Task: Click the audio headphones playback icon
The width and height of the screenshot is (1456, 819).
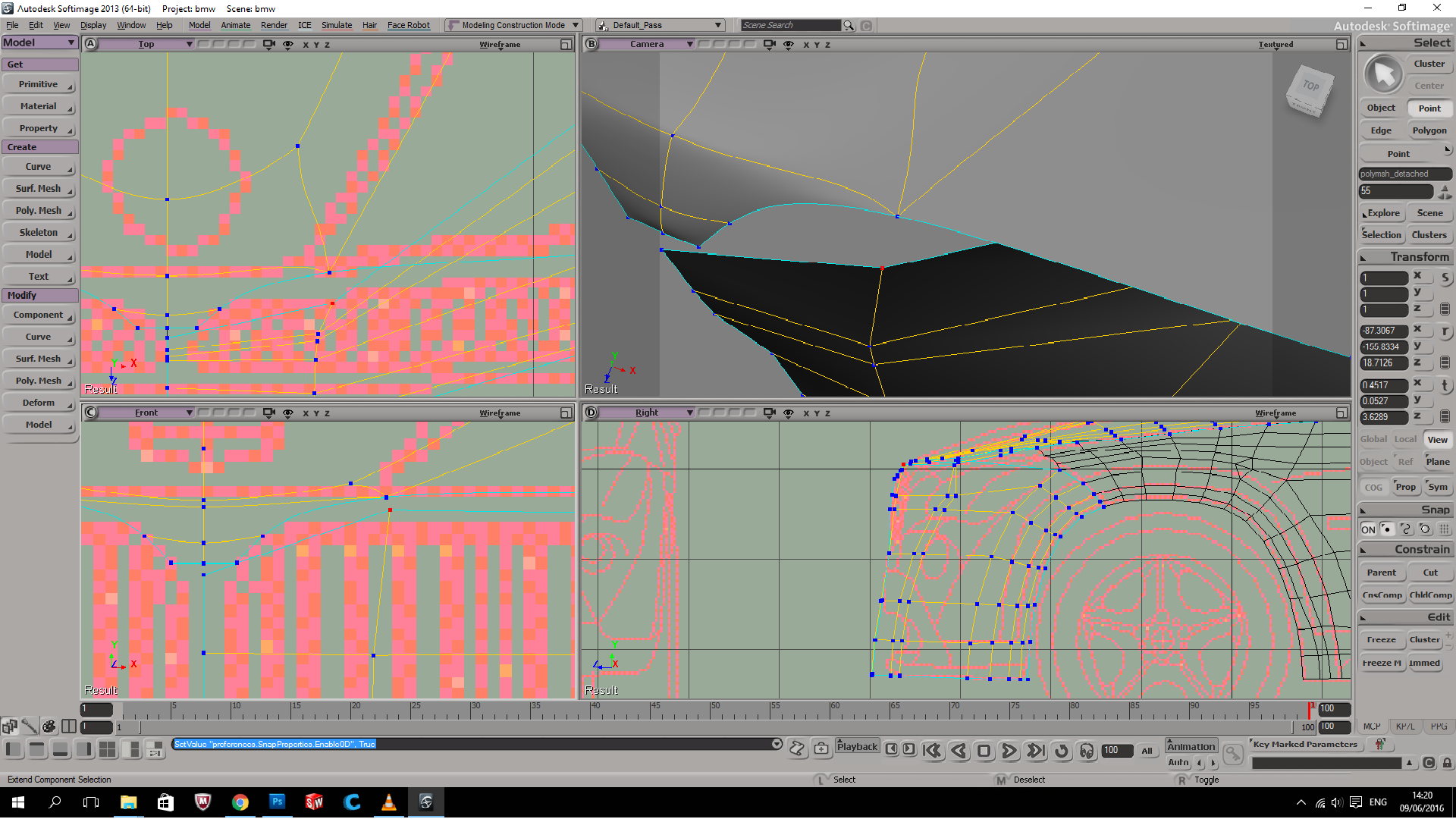Action: pos(1087,750)
